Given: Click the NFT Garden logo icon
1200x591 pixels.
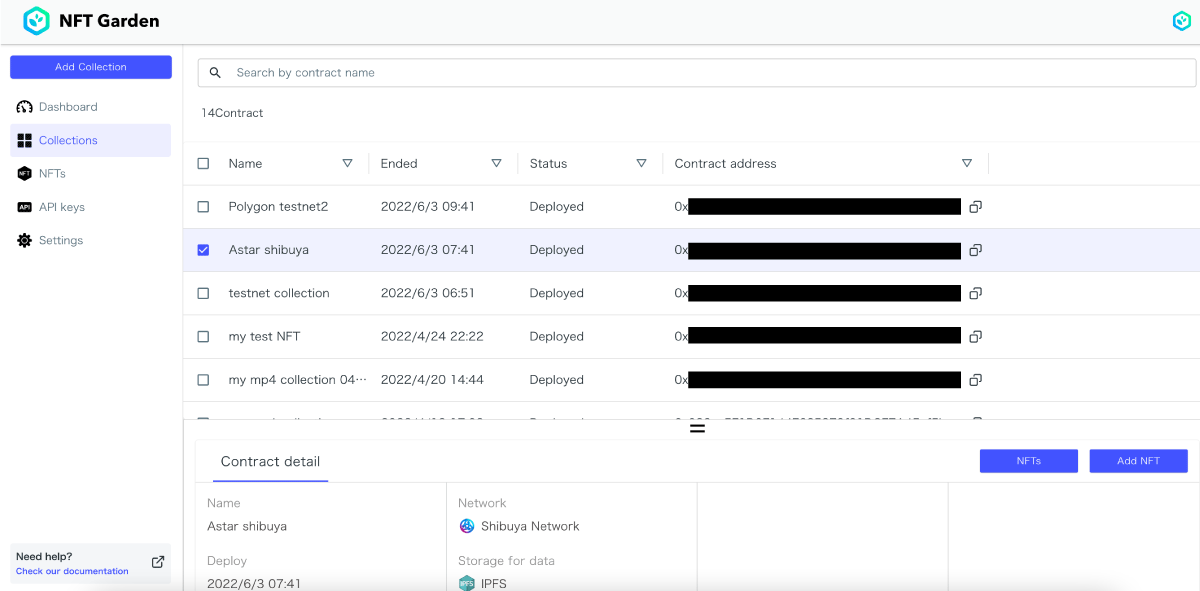Looking at the screenshot, I should tap(36, 21).
